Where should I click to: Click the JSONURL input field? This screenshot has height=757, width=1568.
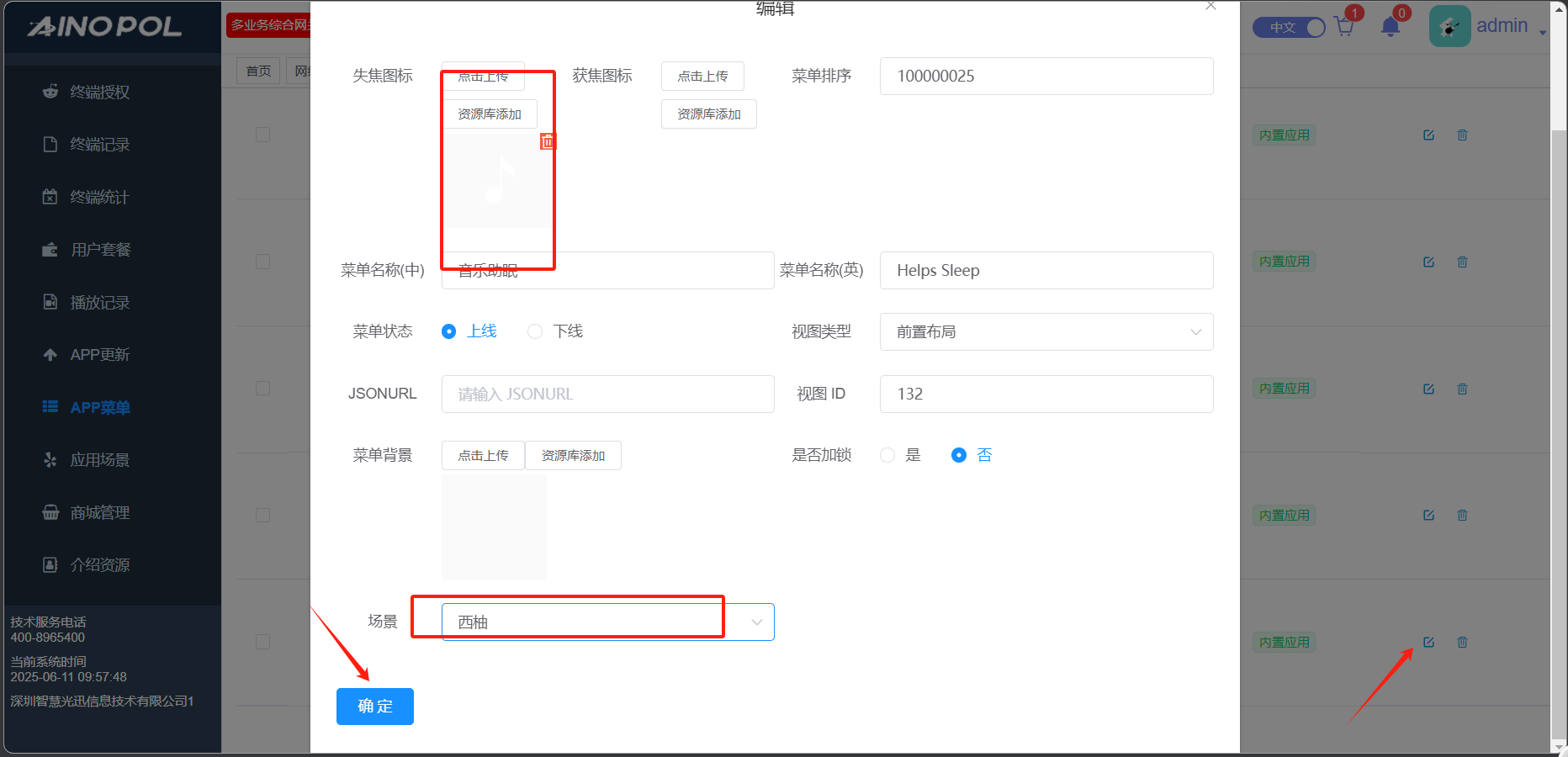607,394
